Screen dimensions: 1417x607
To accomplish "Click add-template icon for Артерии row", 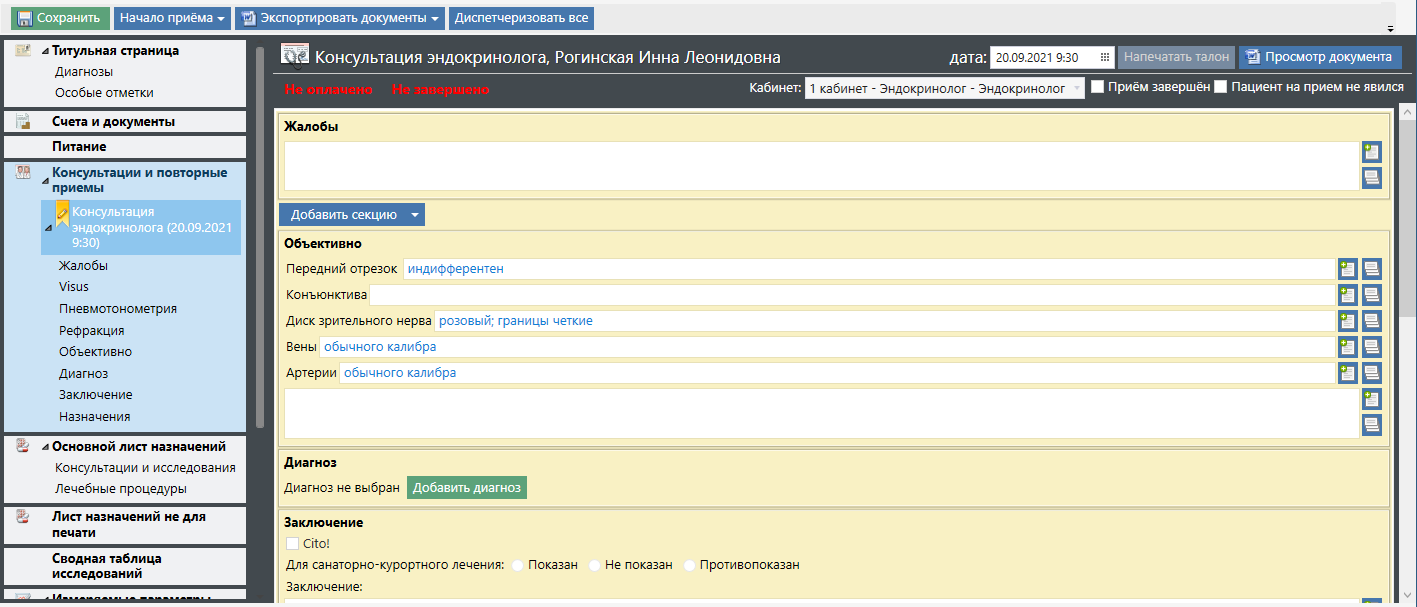I will (1348, 373).
